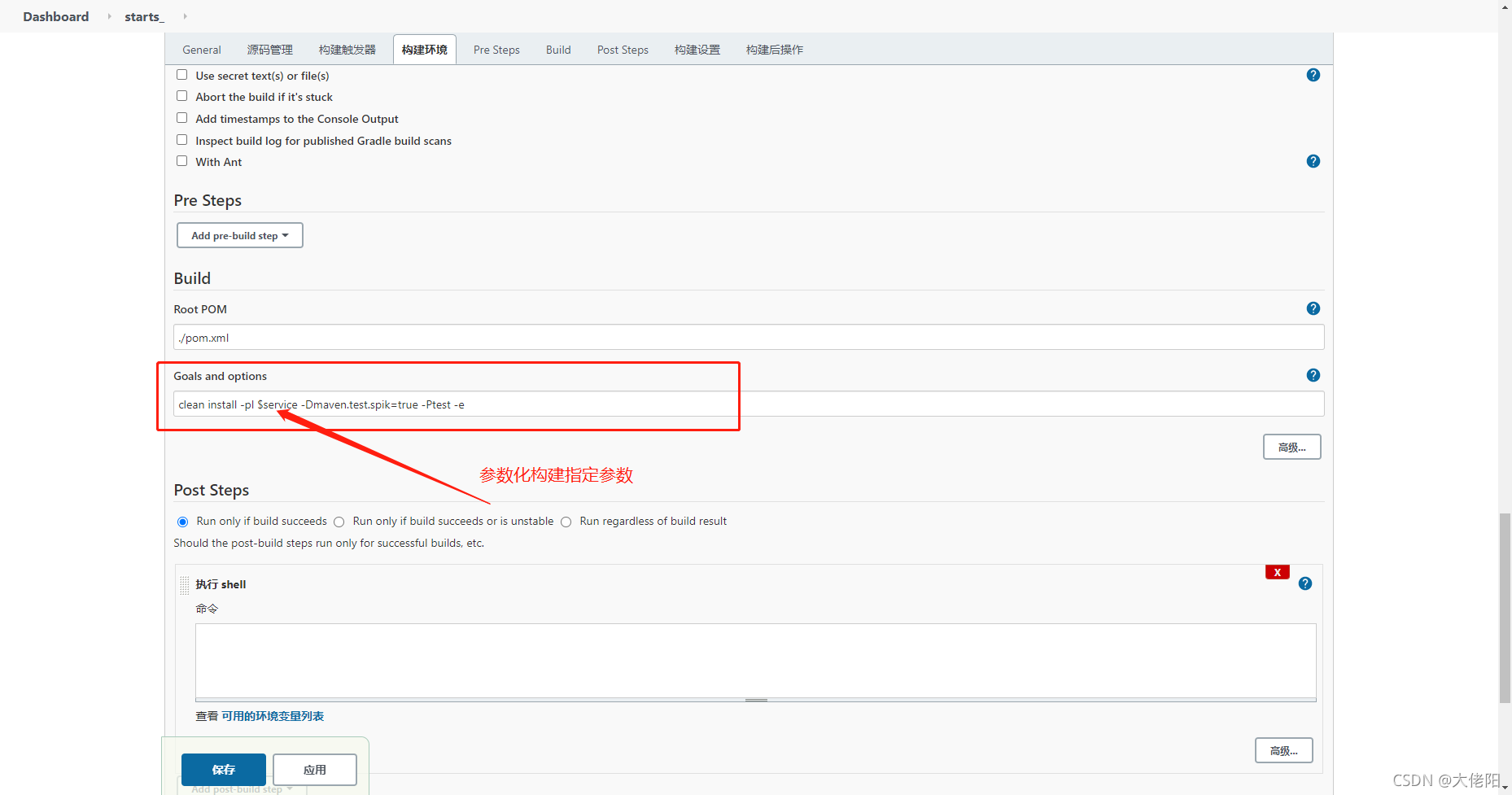Go to 构建后操作 tab
This screenshot has width=1512, height=795.
pos(775,50)
